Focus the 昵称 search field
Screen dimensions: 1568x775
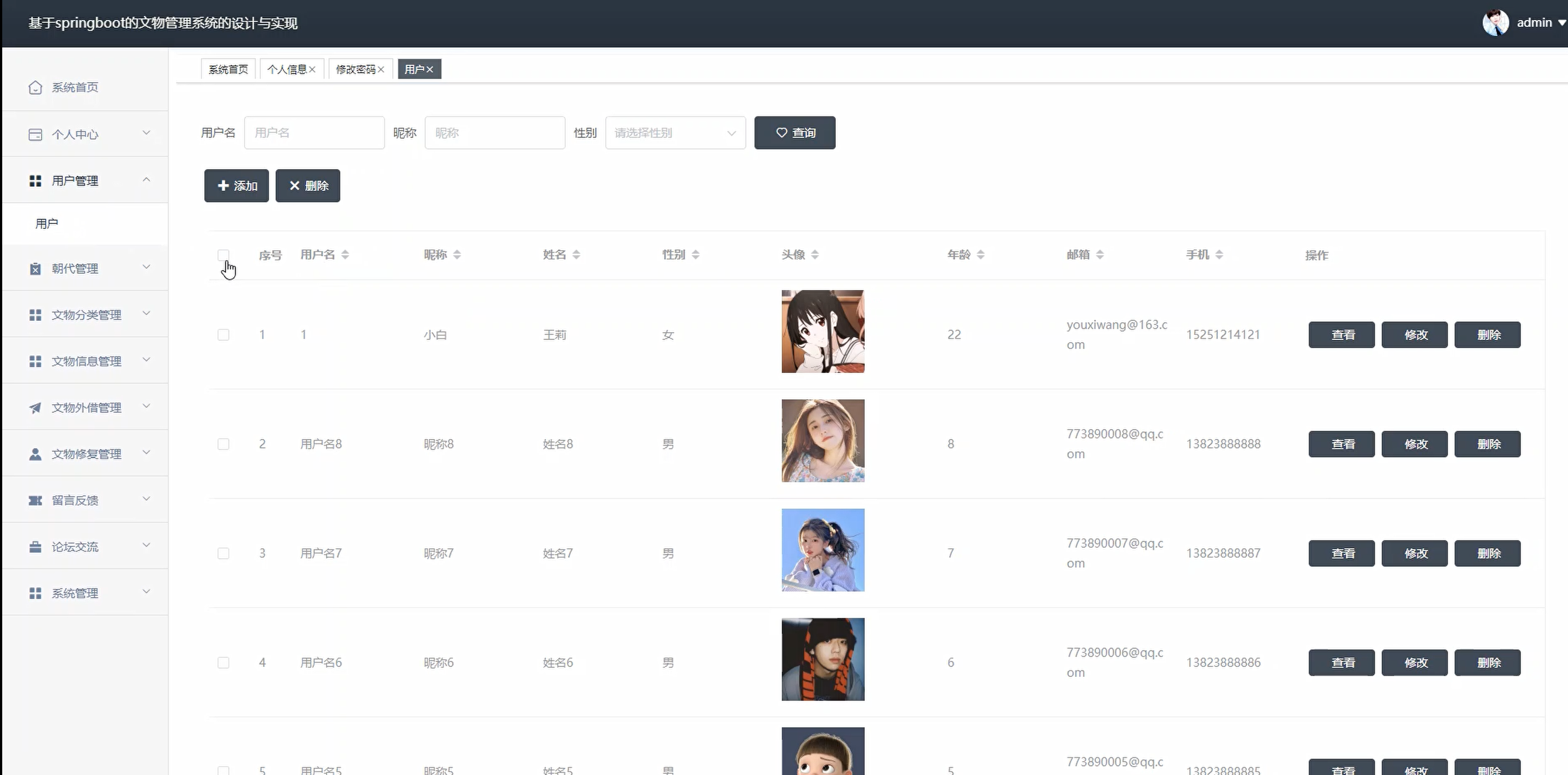click(x=495, y=132)
